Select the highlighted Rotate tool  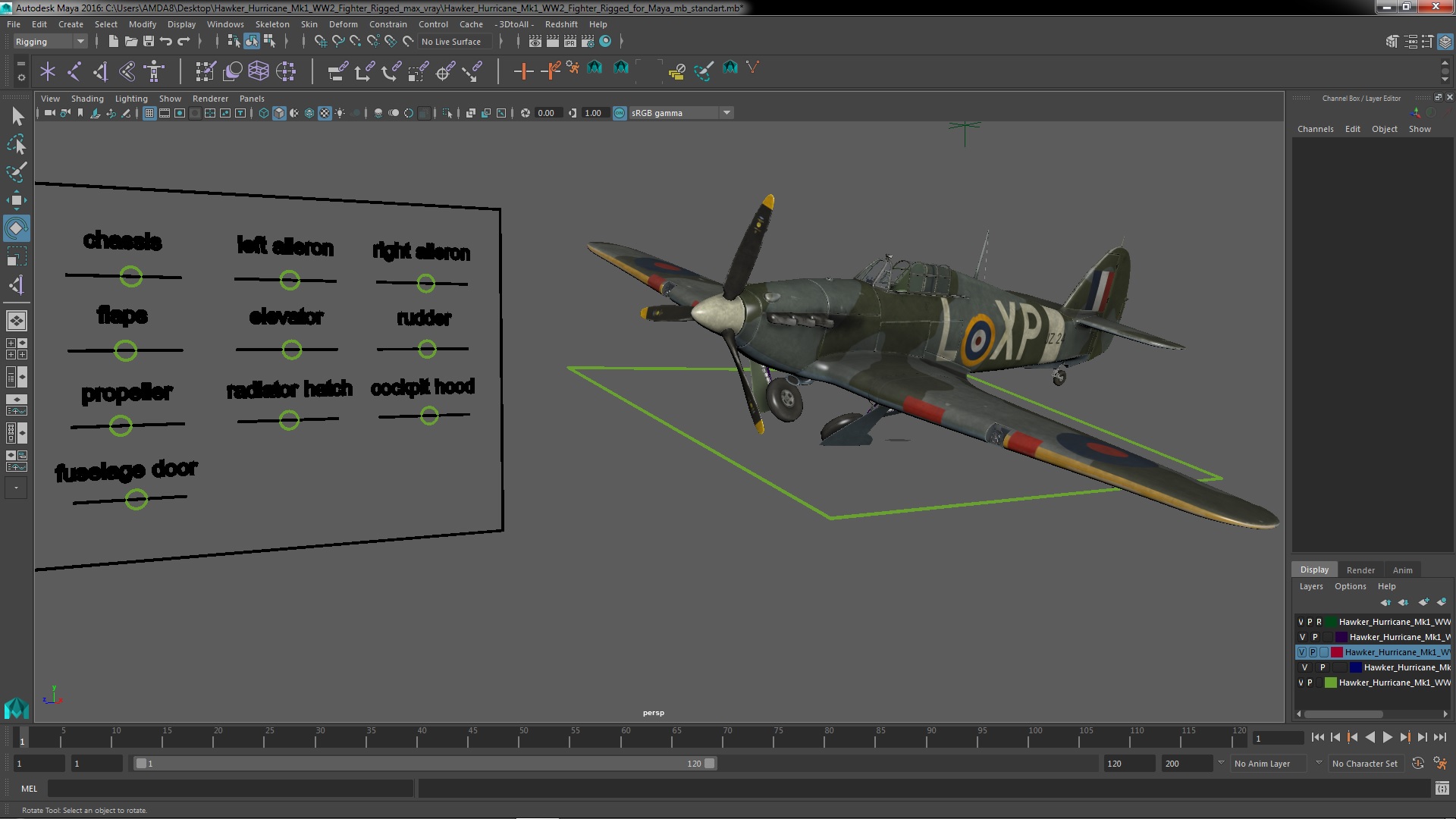pos(17,228)
